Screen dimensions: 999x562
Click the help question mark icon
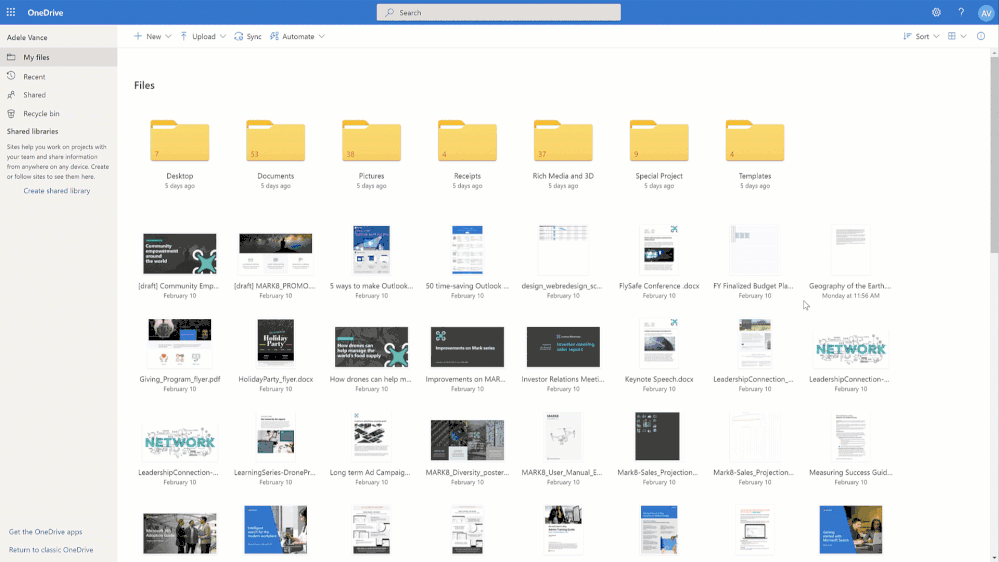click(961, 12)
